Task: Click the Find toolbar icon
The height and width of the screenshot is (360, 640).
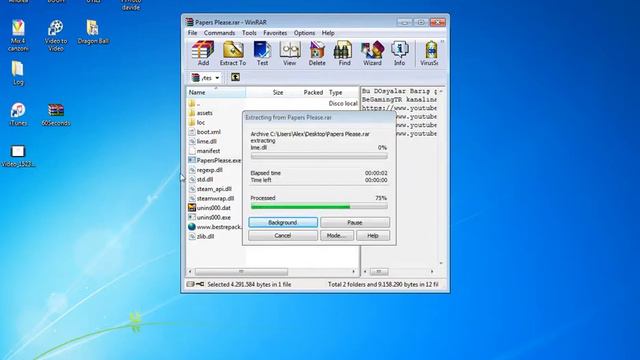Action: 344,53
